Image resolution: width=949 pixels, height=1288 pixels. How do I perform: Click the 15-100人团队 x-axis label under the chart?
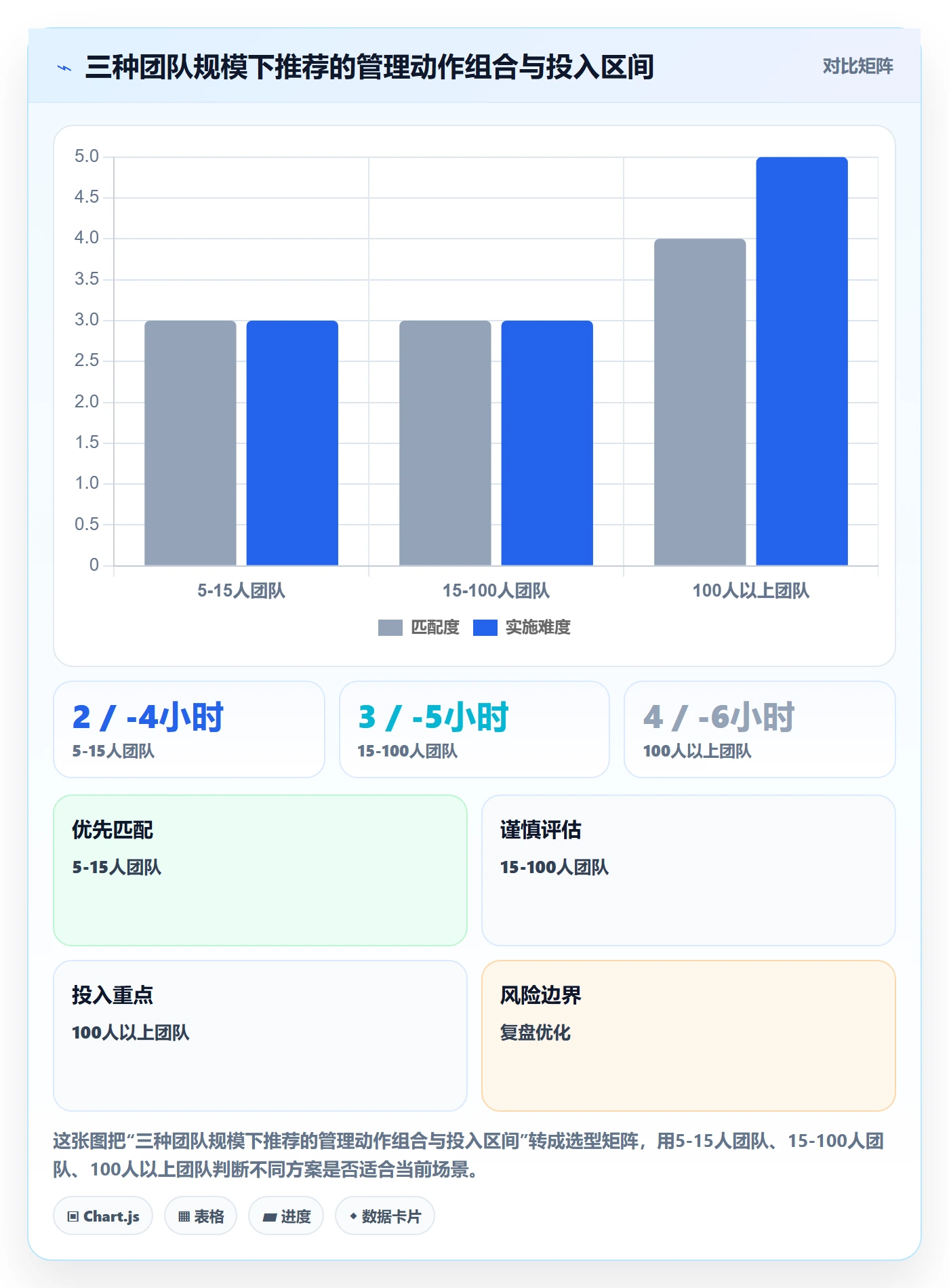pos(496,590)
